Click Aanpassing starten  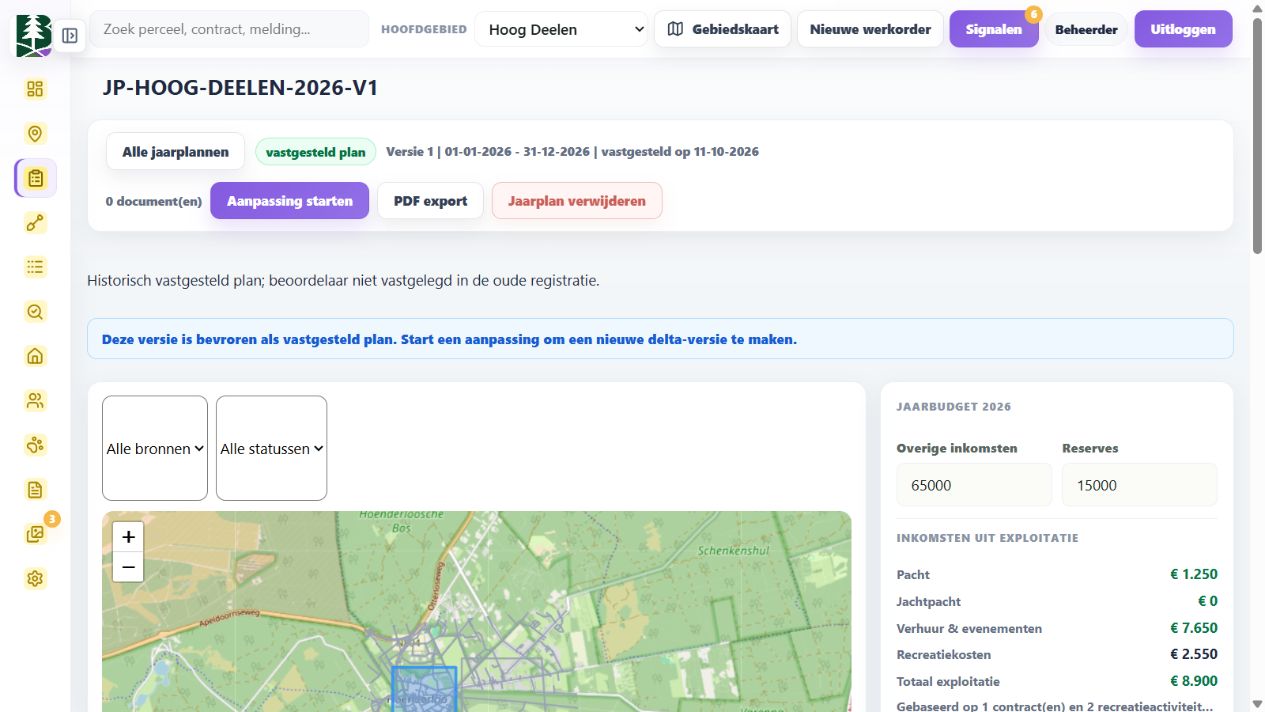point(289,201)
